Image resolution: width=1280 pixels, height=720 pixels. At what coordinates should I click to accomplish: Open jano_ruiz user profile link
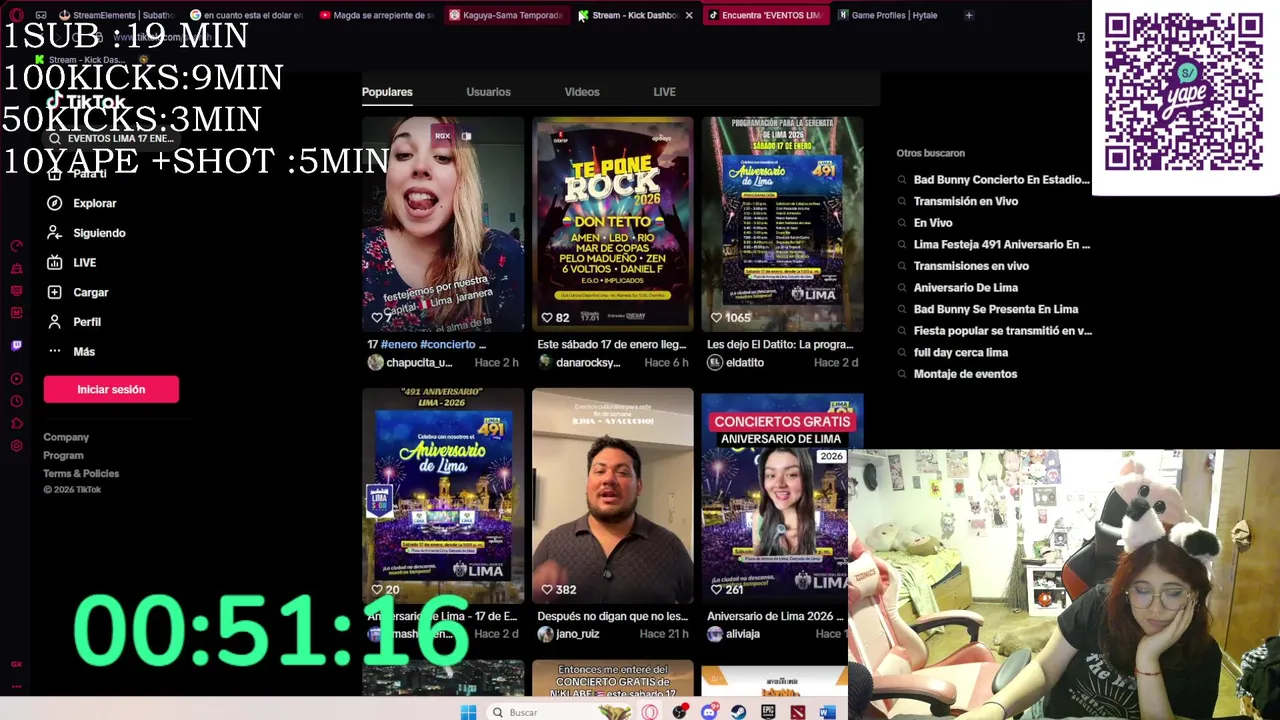578,634
